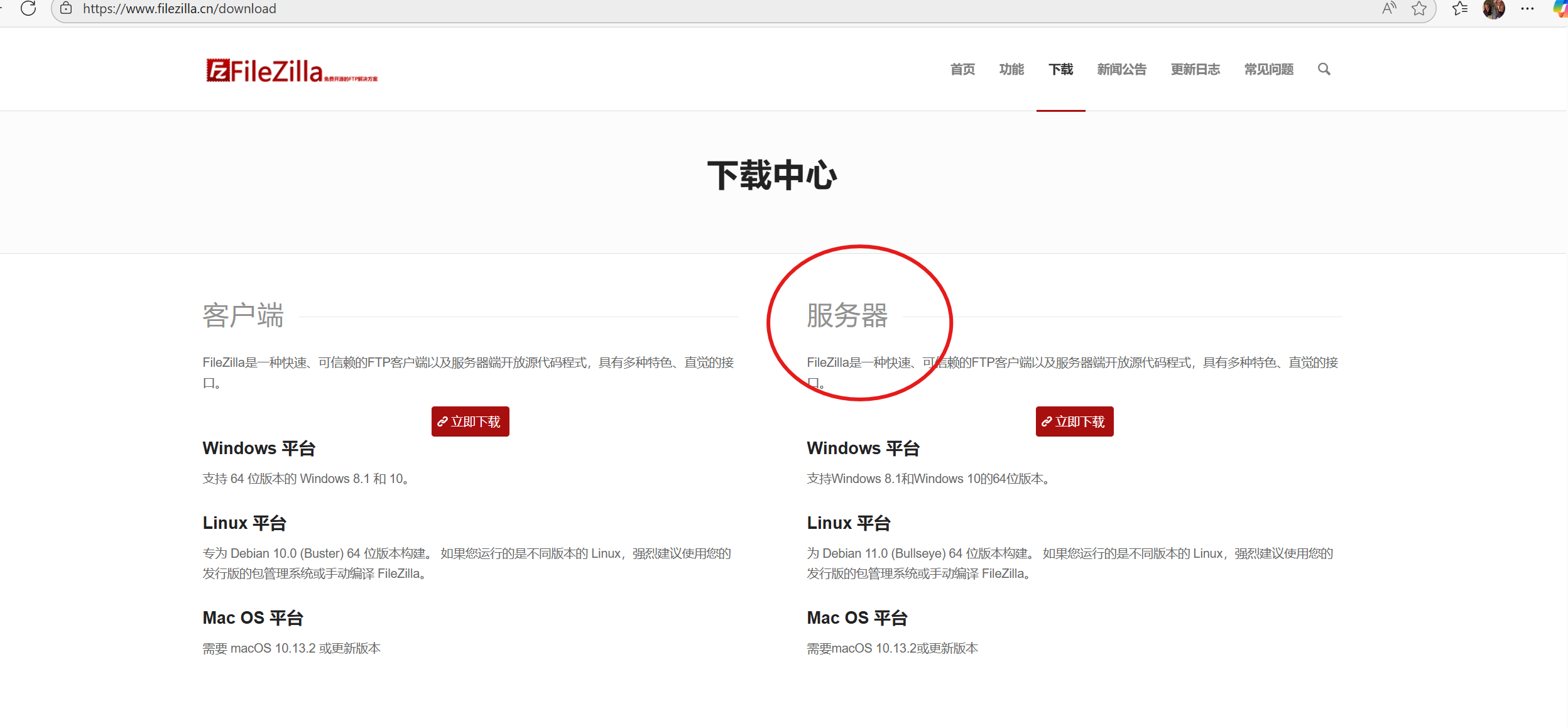Click 立即下载 under 客户端 section
The width and height of the screenshot is (1568, 728).
(470, 421)
